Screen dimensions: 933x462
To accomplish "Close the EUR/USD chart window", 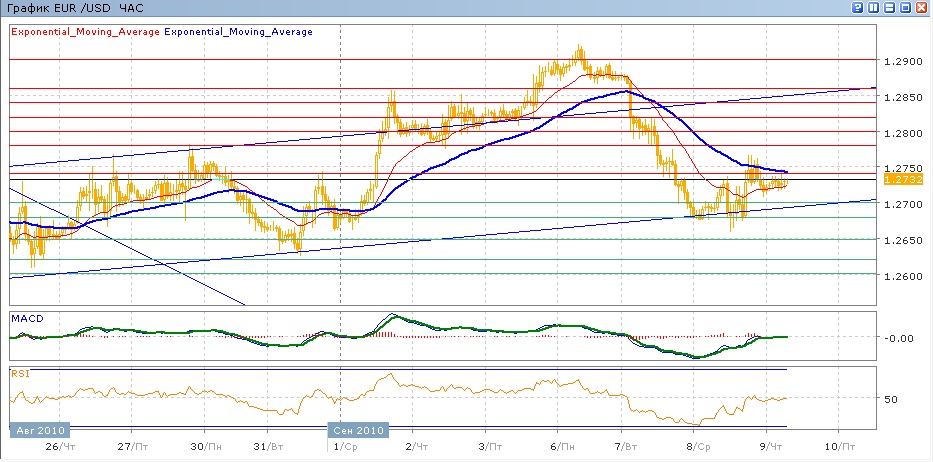I will 922,8.
